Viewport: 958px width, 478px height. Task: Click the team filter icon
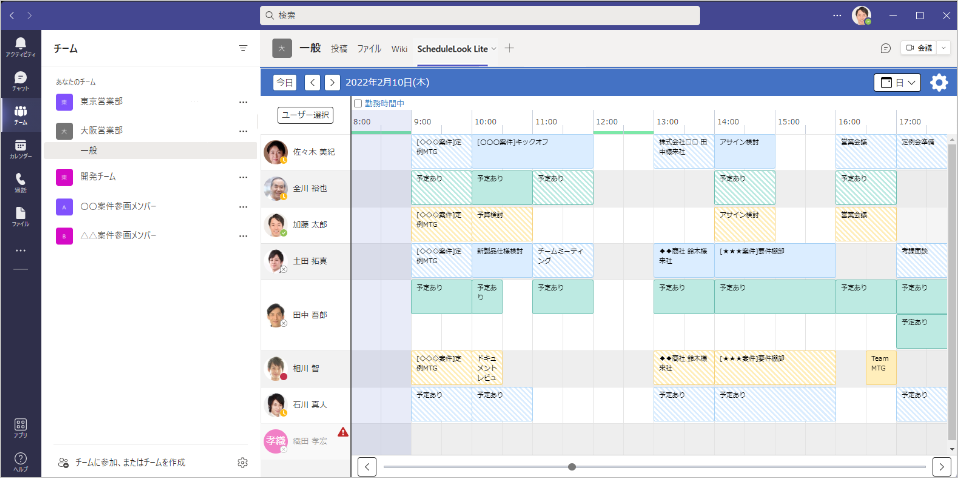(242, 48)
